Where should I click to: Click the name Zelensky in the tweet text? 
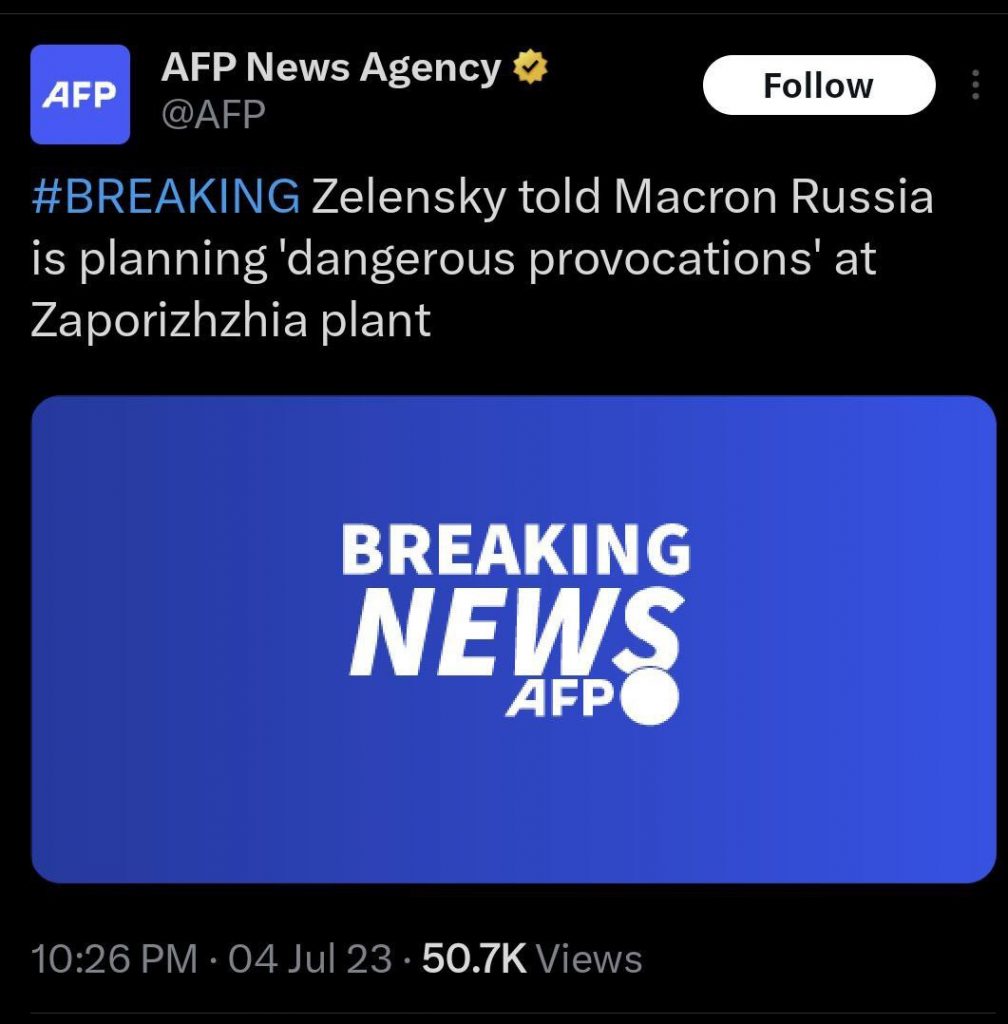tap(409, 197)
